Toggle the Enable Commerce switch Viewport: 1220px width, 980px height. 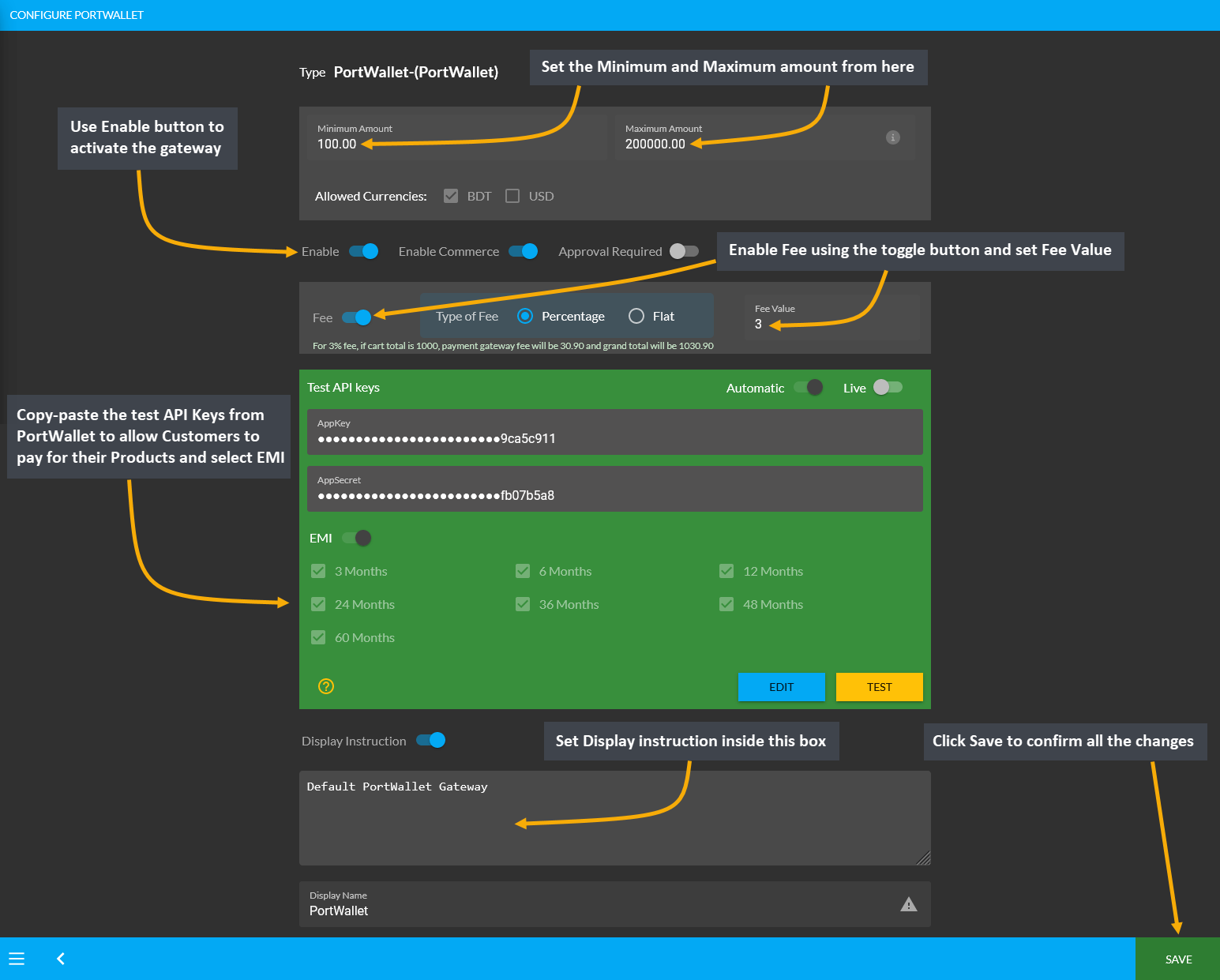[524, 251]
